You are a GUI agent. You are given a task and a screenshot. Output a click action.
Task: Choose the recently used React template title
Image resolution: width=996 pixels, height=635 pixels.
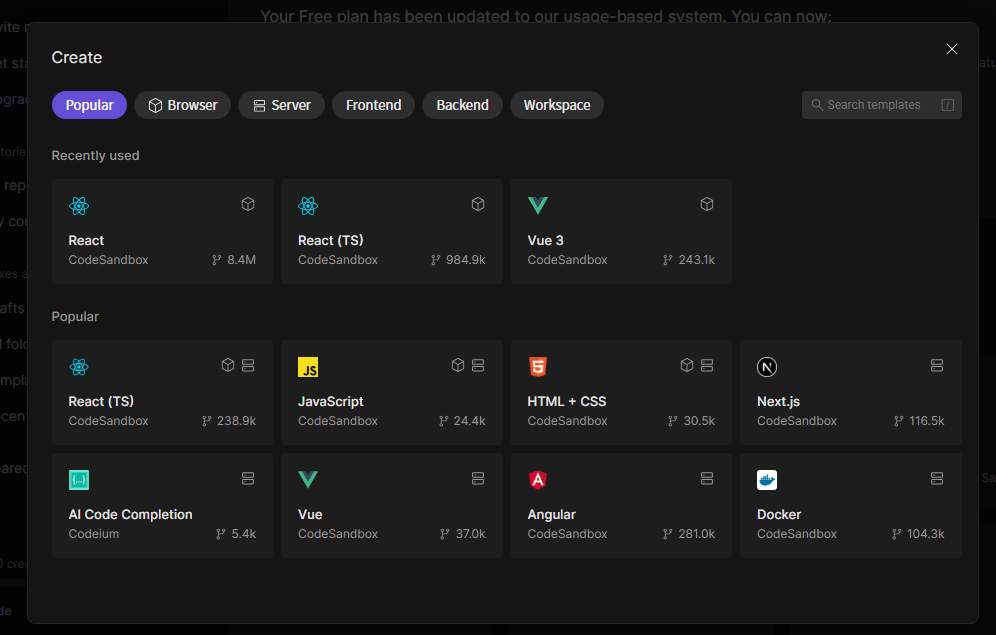pyautogui.click(x=86, y=240)
